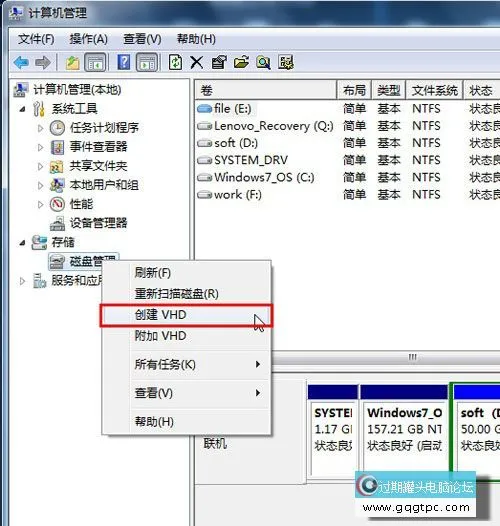The height and width of the screenshot is (526, 500).
Task: Open the 操作(A) menu
Action: [88, 39]
